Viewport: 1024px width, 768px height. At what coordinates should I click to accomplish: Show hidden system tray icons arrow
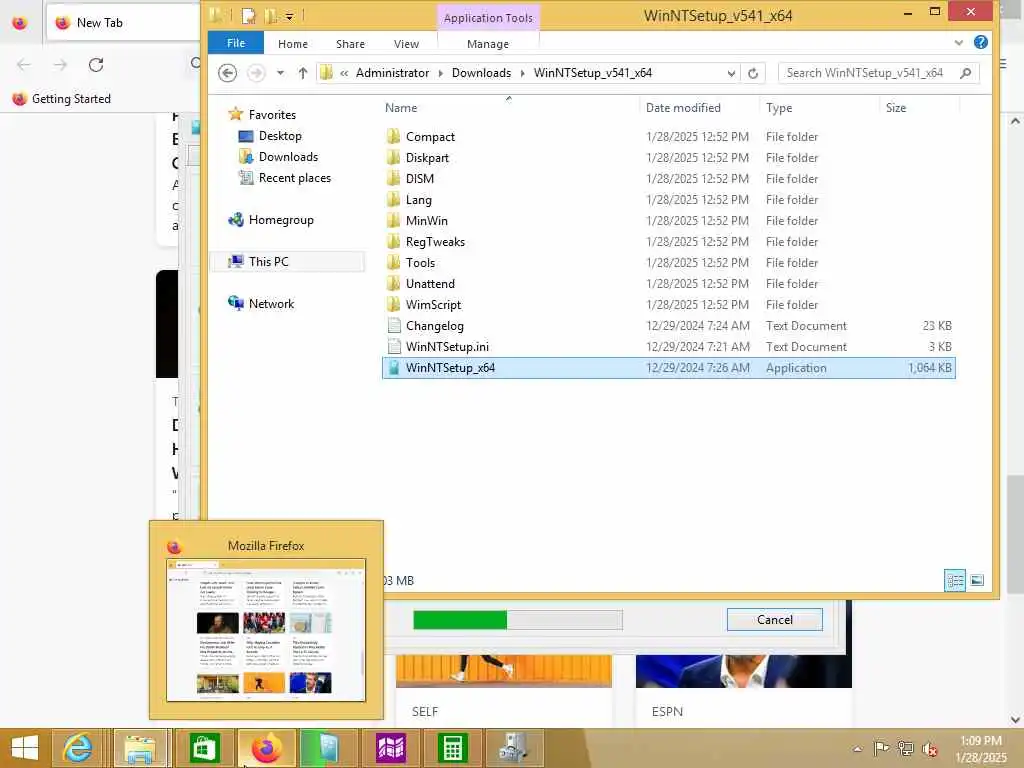click(857, 748)
